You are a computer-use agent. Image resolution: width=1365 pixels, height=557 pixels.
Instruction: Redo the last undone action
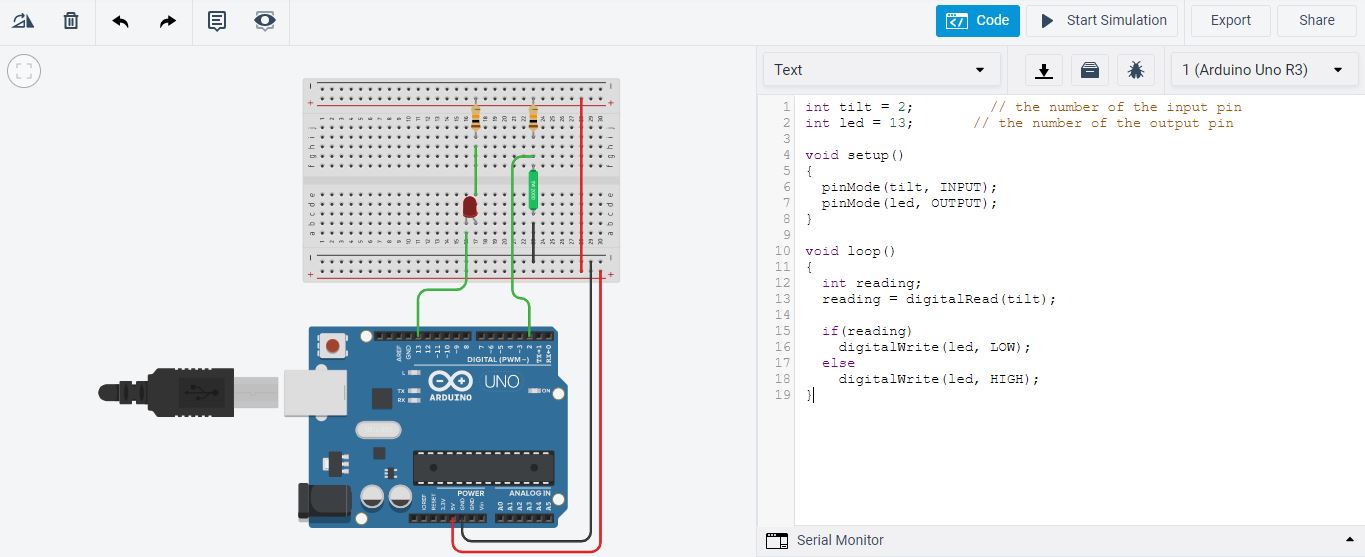168,20
